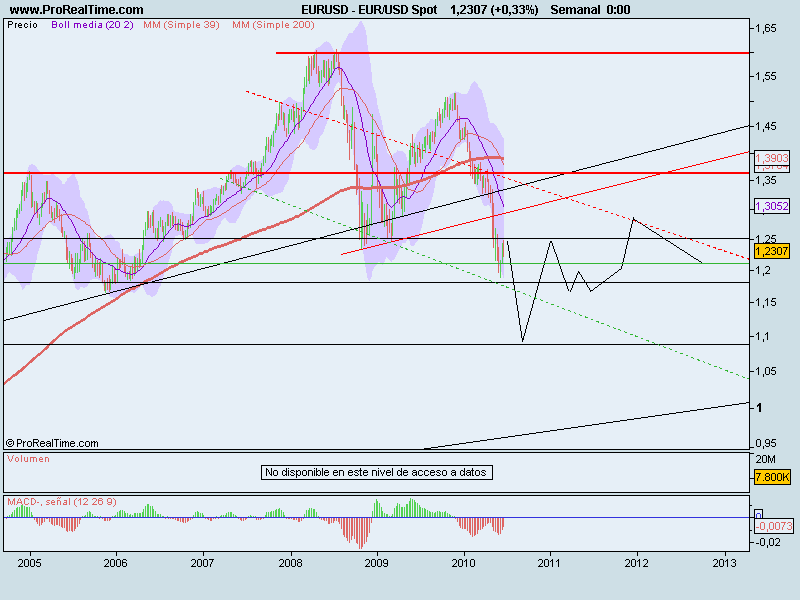Click the Volumen panel label
800x600 pixels.
pyautogui.click(x=29, y=459)
